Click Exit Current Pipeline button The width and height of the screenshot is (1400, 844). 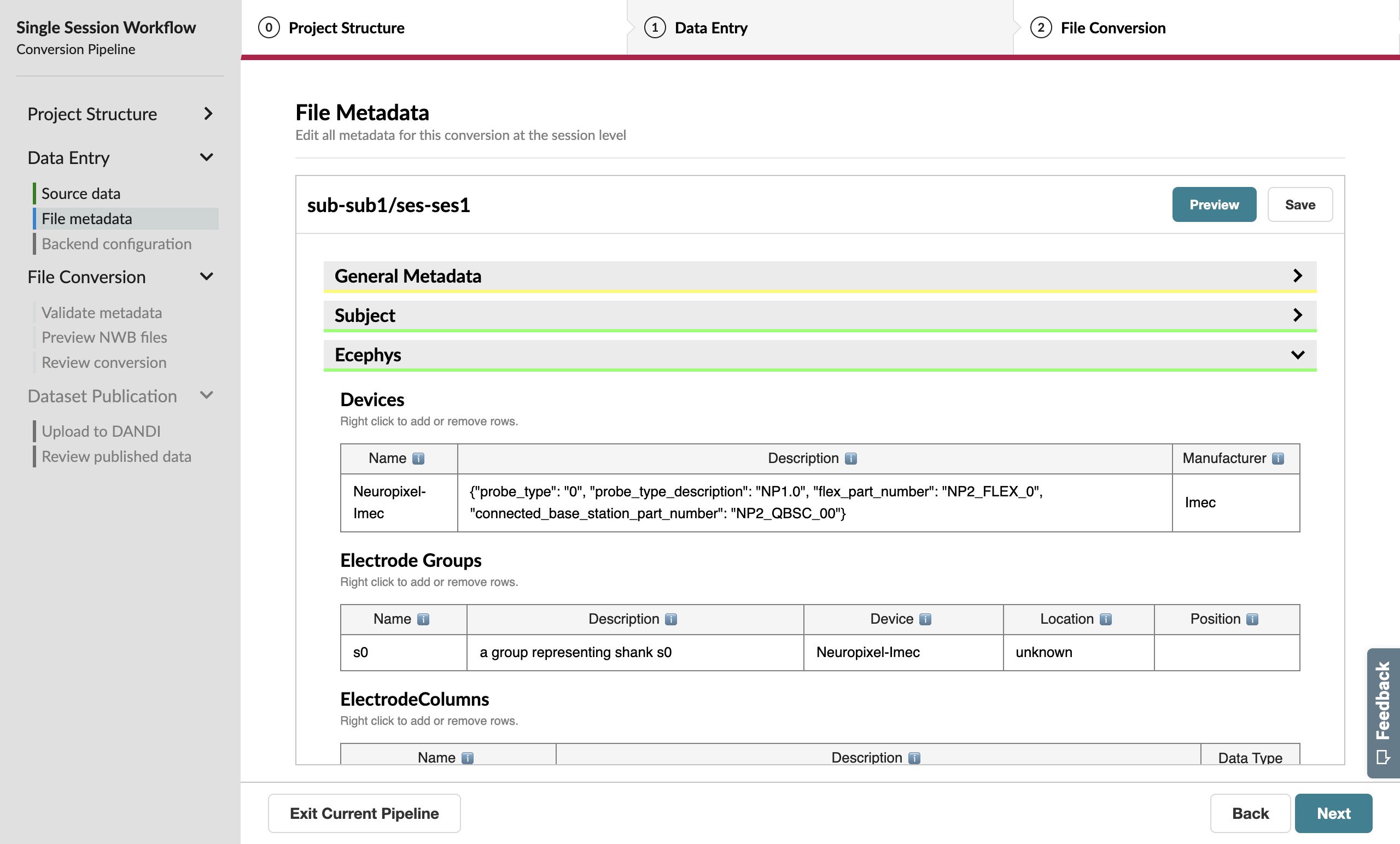pos(364,813)
